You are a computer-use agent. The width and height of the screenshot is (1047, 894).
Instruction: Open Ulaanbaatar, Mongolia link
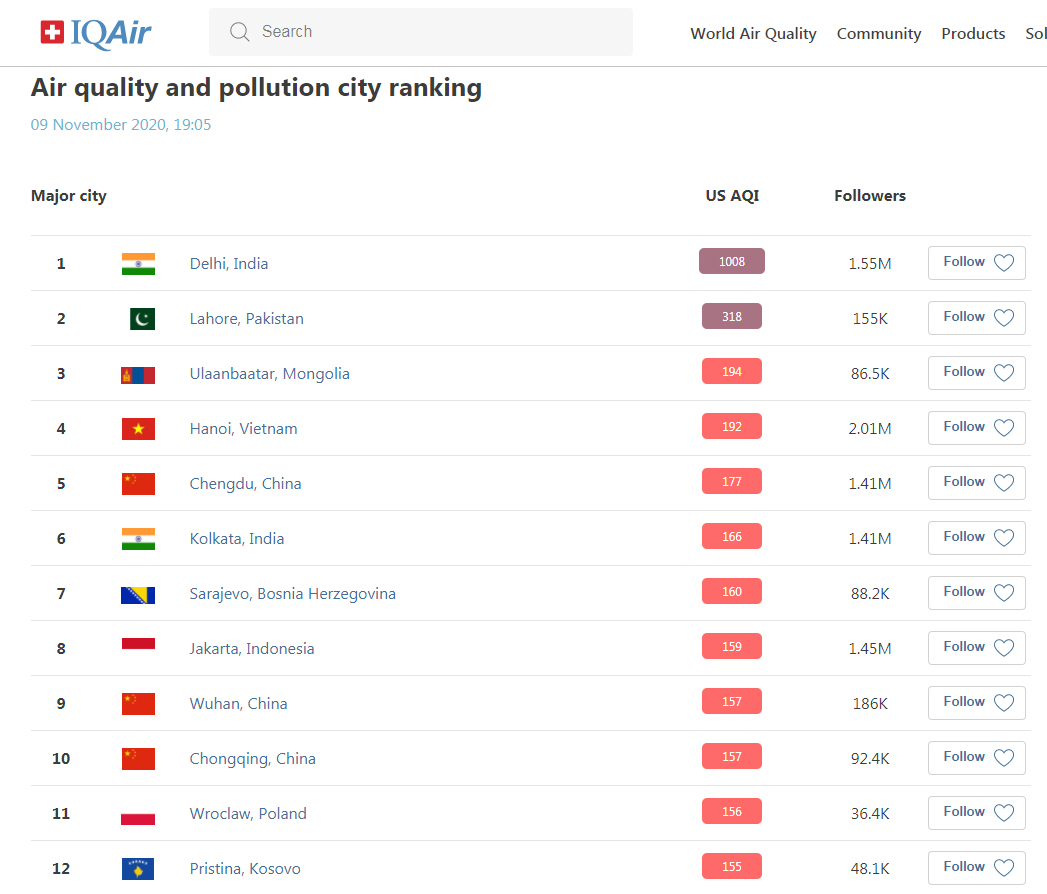click(270, 374)
